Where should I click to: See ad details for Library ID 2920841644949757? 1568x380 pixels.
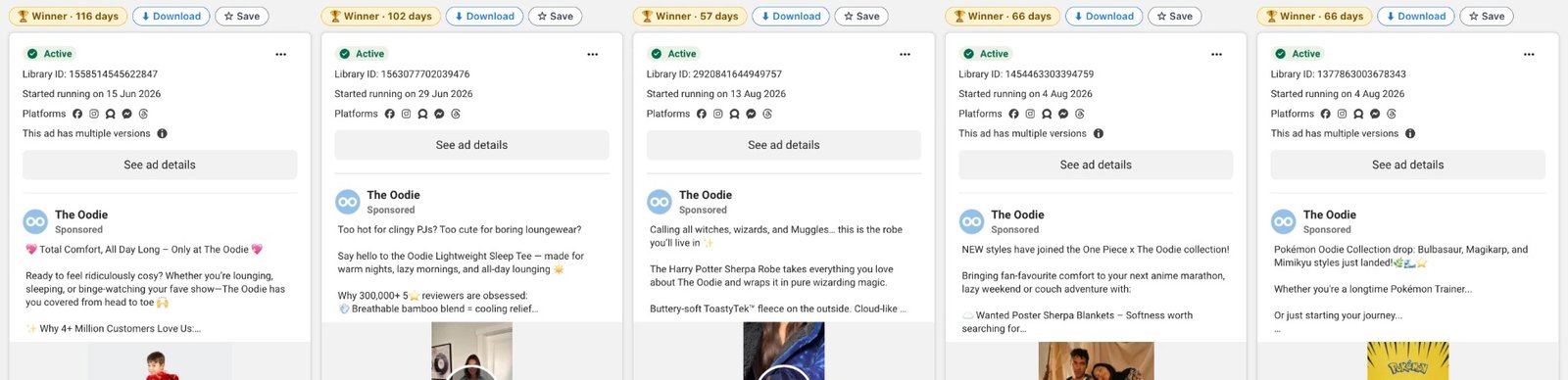click(784, 145)
